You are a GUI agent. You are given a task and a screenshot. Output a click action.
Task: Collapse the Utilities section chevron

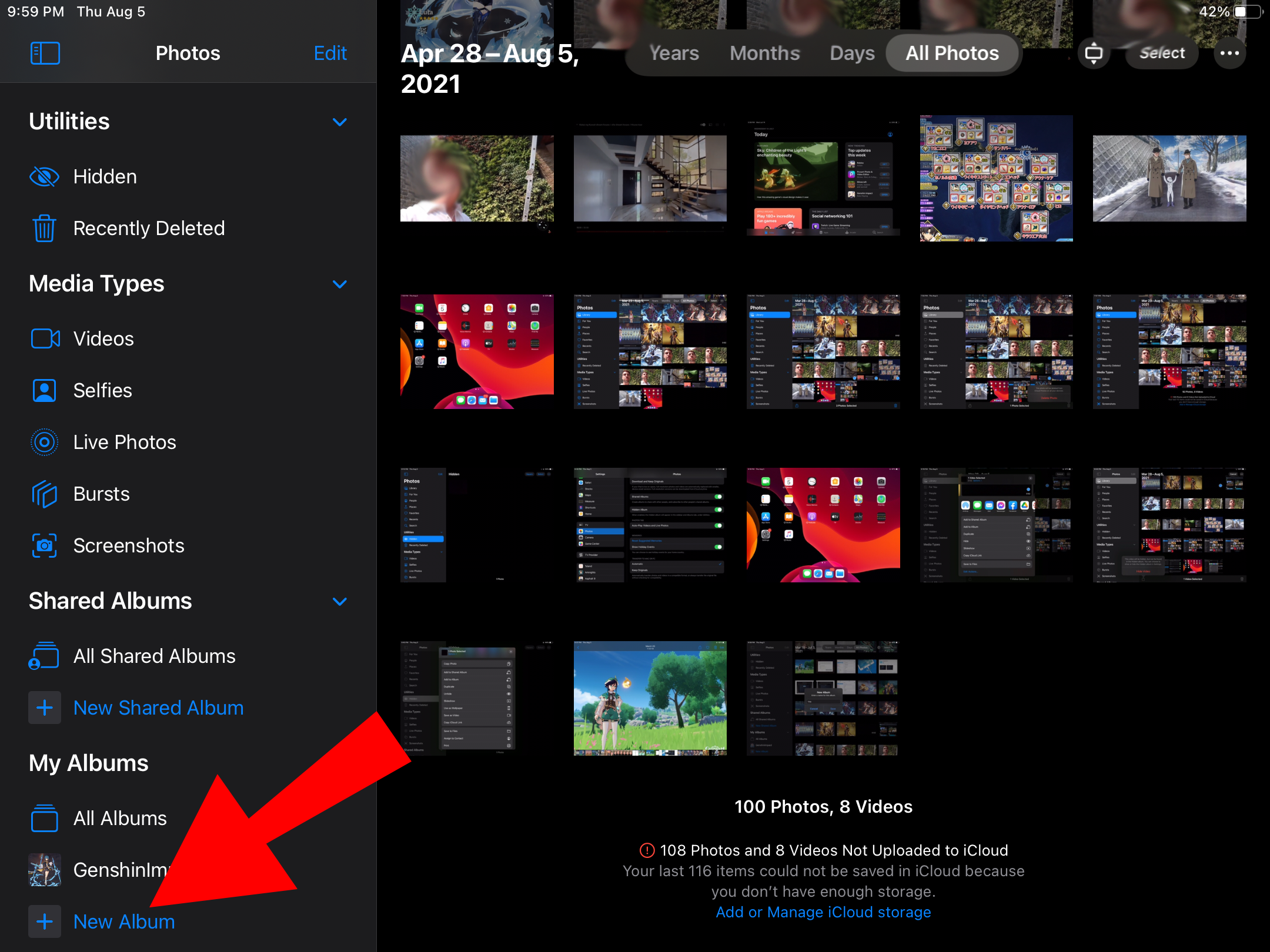click(x=339, y=122)
